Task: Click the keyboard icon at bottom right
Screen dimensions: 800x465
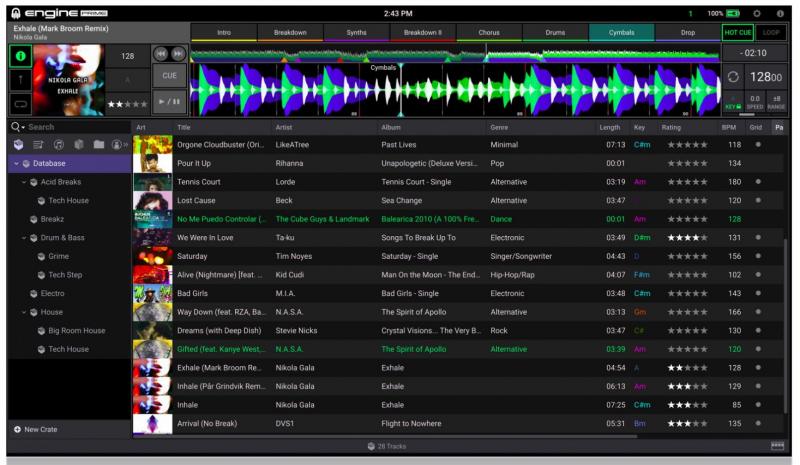Action: pos(777,447)
